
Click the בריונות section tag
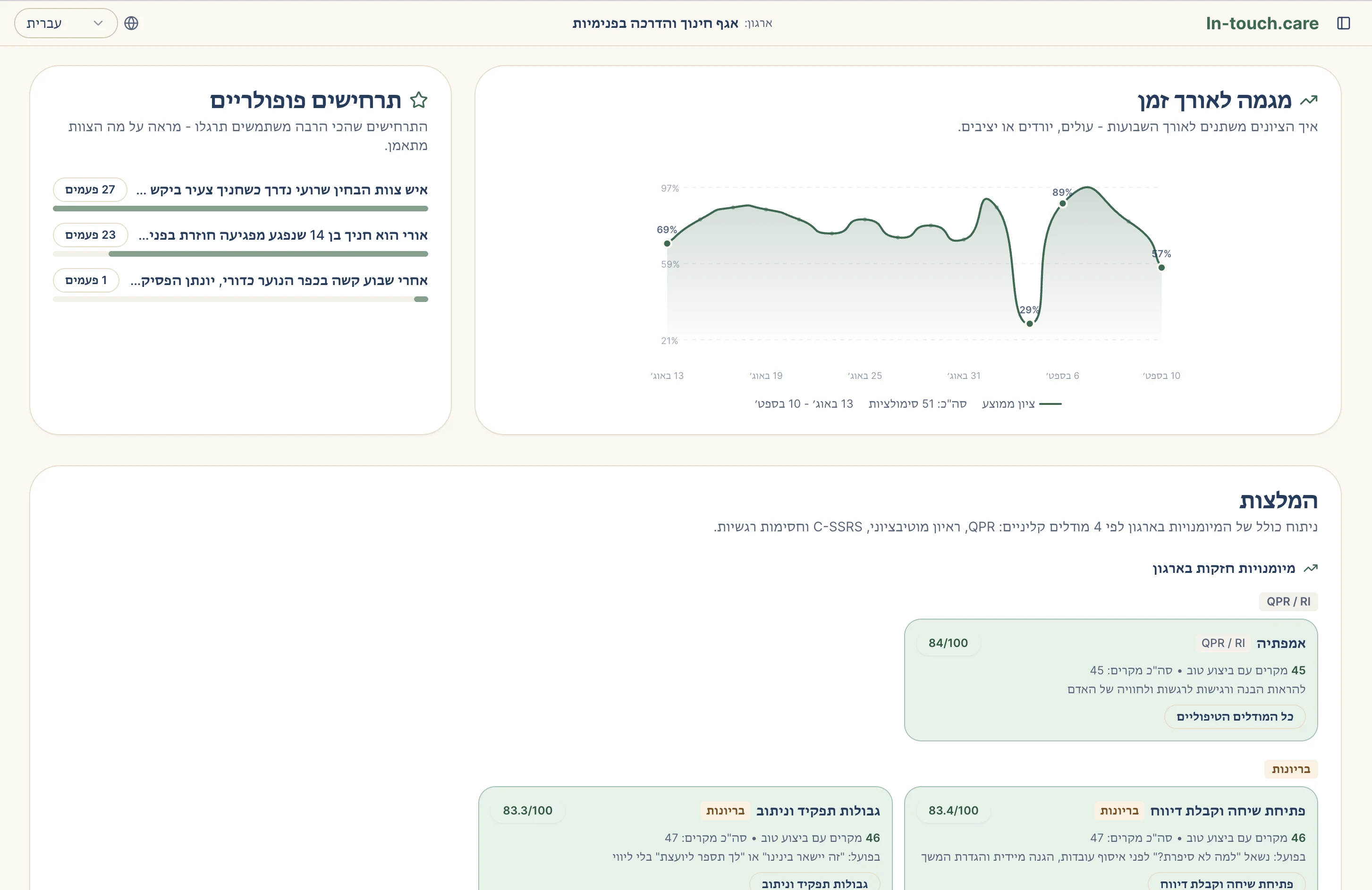pyautogui.click(x=1291, y=769)
